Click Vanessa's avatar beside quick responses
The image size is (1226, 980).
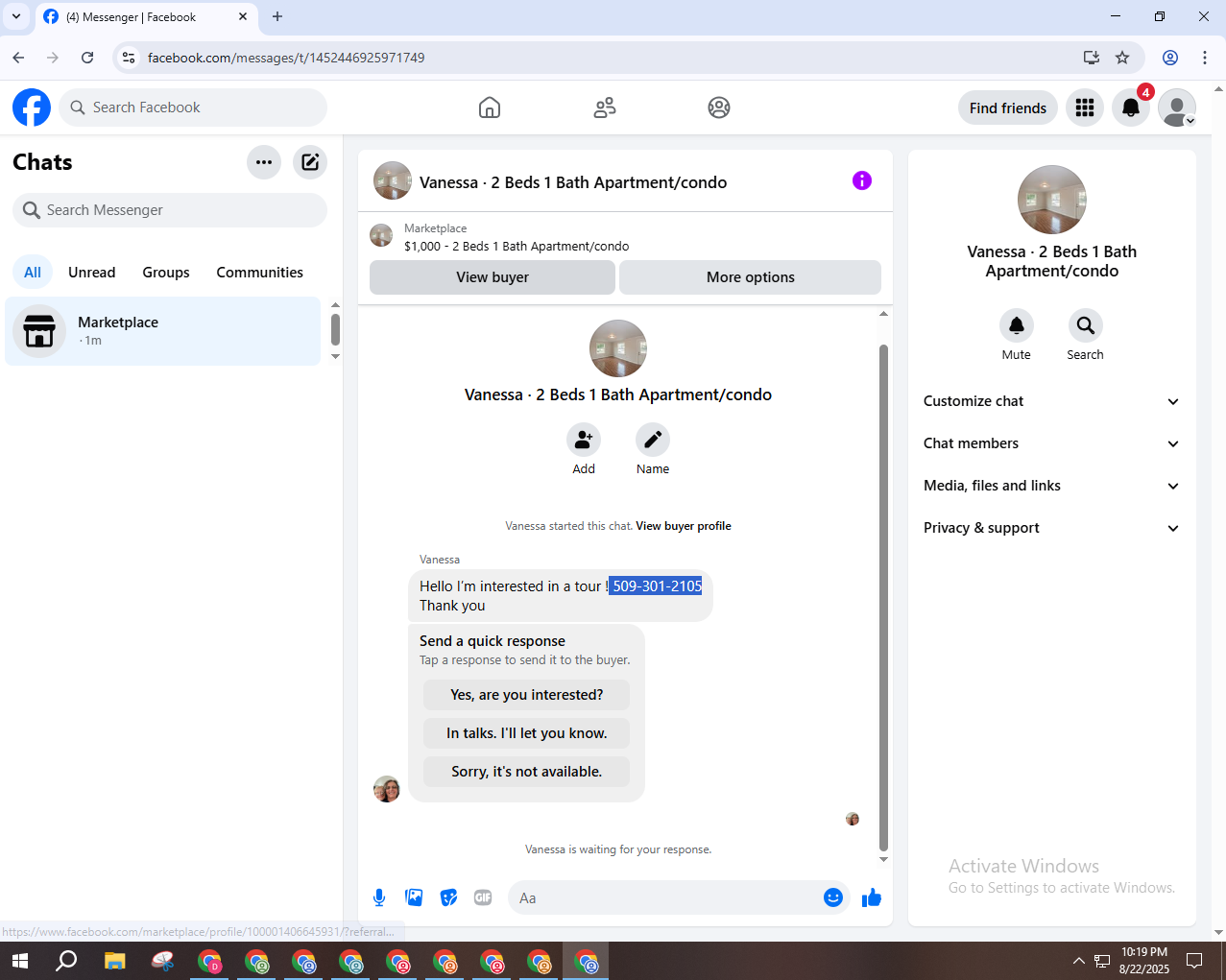(x=387, y=789)
